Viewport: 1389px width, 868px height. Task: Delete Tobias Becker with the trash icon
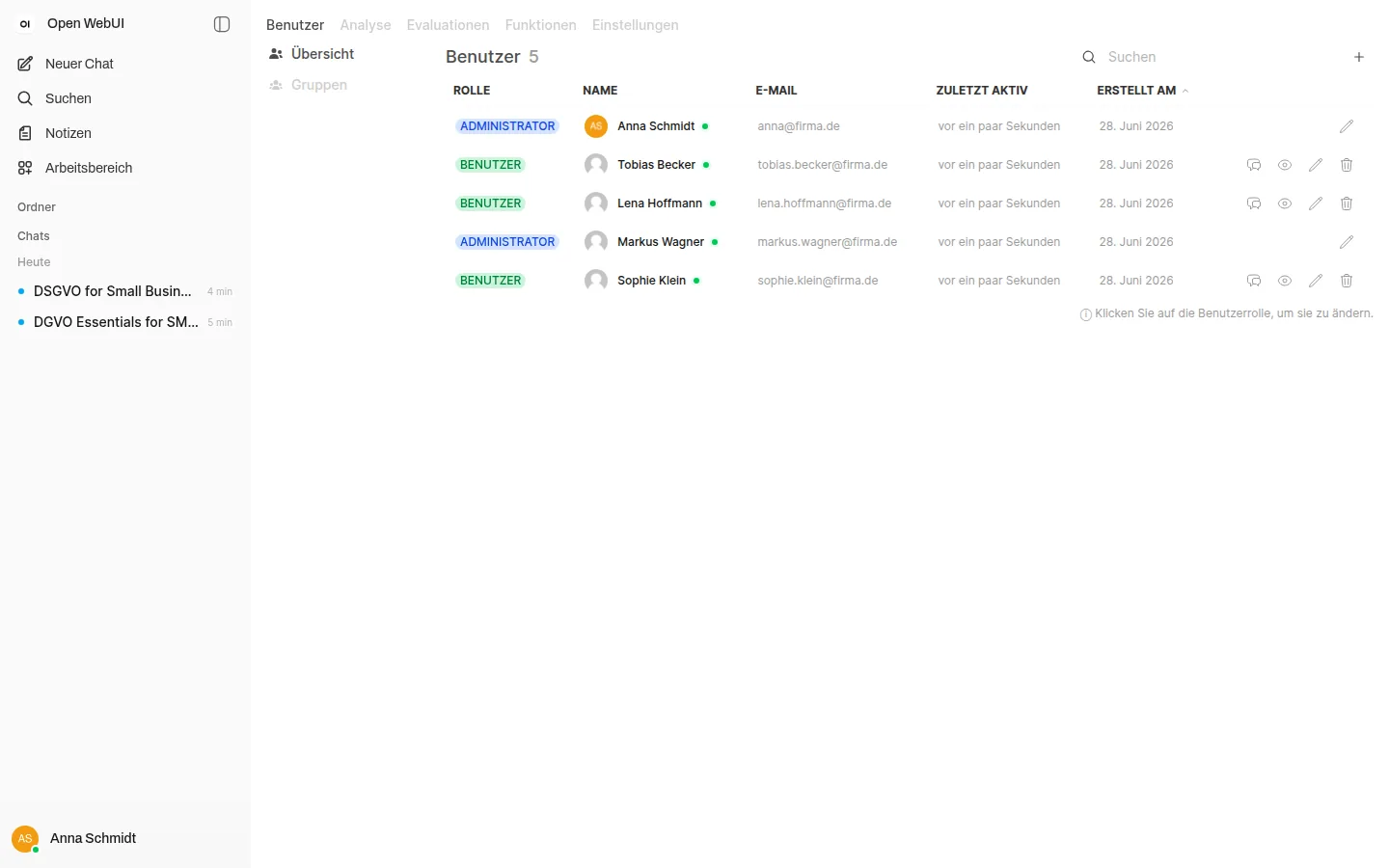tap(1347, 165)
